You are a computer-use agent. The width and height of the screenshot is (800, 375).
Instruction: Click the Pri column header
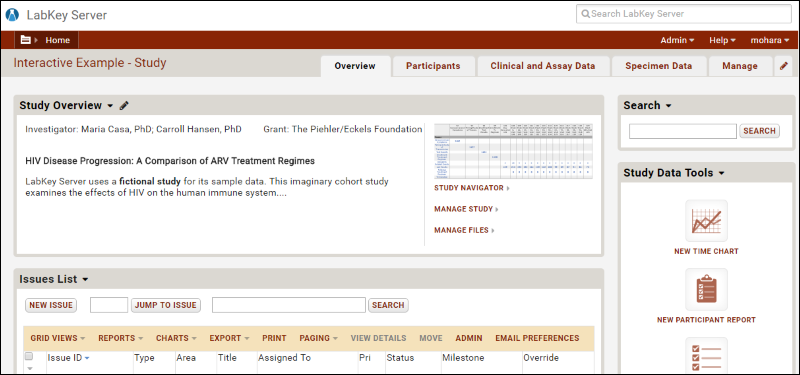pos(365,358)
